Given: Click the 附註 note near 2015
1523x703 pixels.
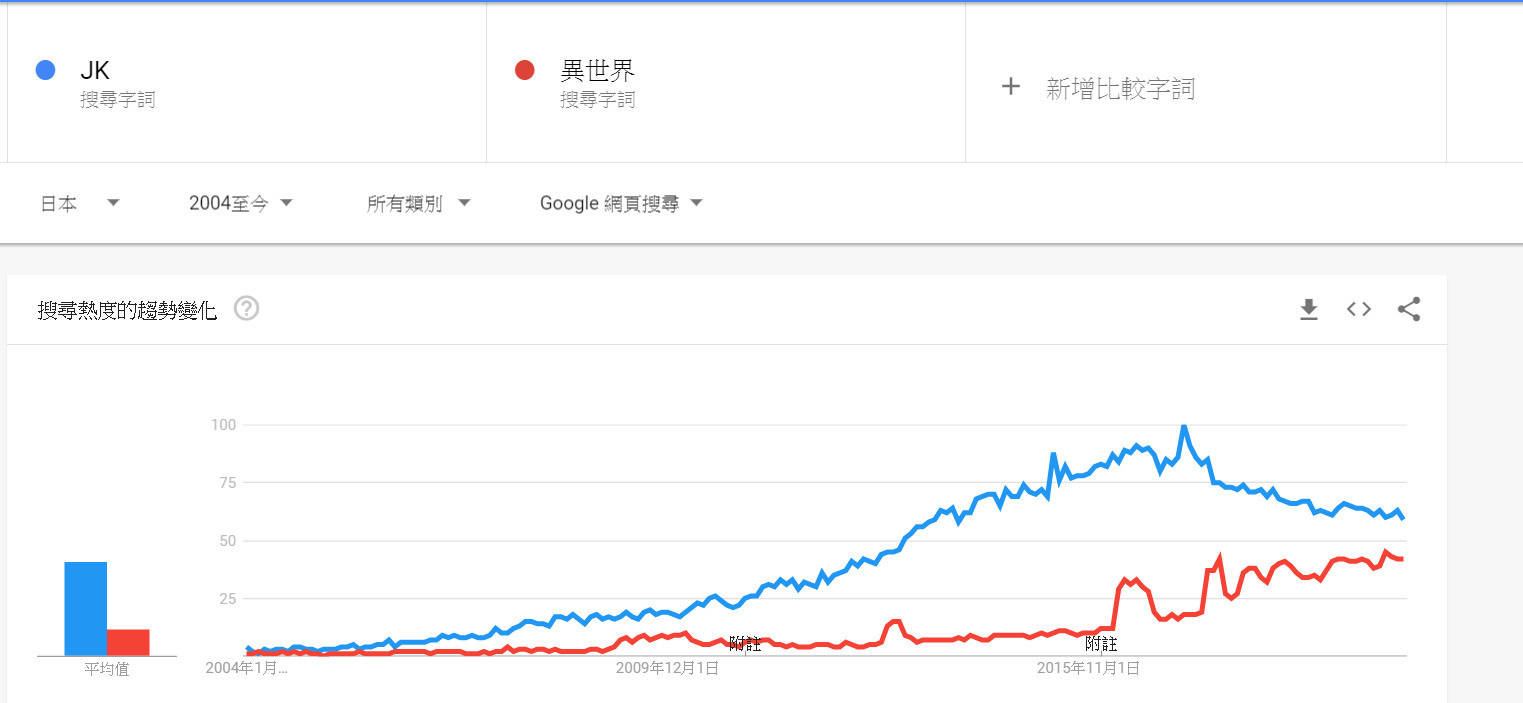Looking at the screenshot, I should click(1101, 644).
